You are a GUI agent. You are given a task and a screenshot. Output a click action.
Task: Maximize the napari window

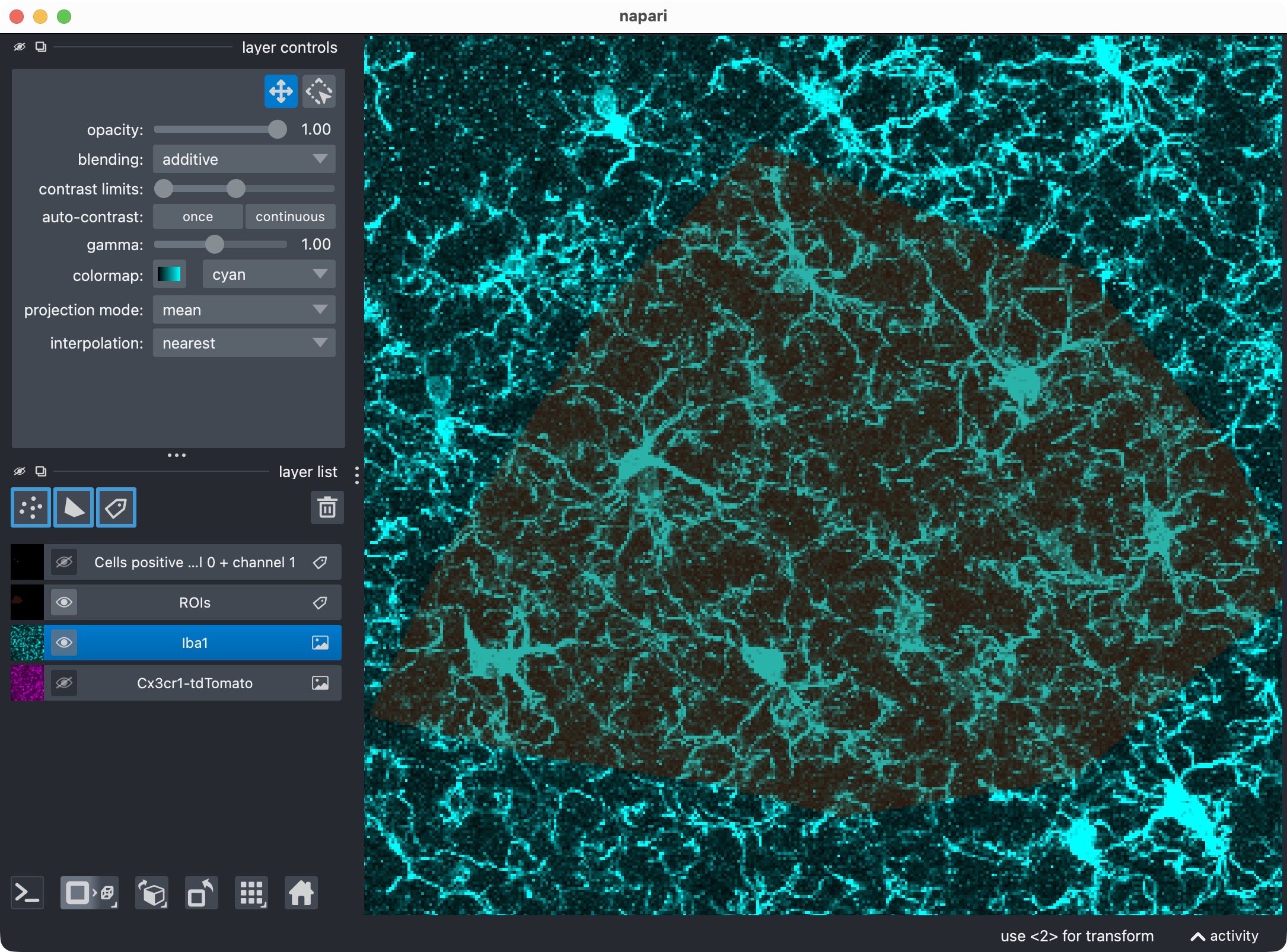click(64, 16)
